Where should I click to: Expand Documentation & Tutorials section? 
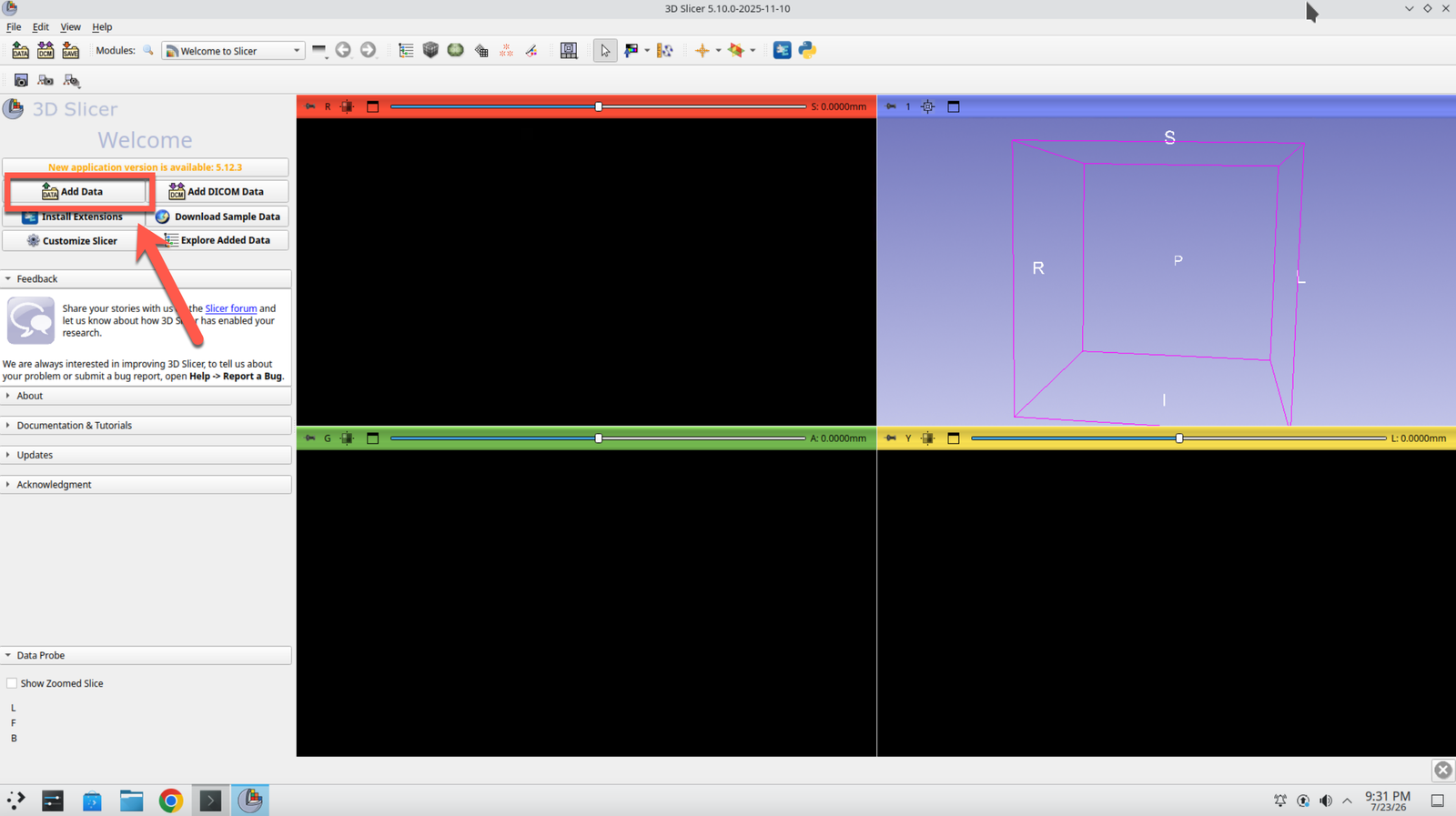coord(146,425)
